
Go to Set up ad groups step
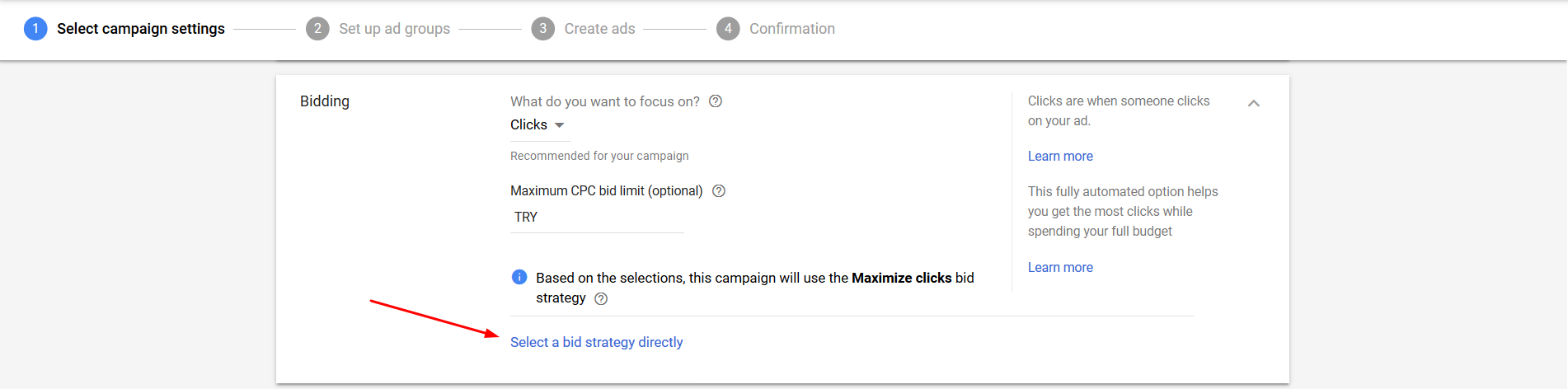click(x=394, y=29)
